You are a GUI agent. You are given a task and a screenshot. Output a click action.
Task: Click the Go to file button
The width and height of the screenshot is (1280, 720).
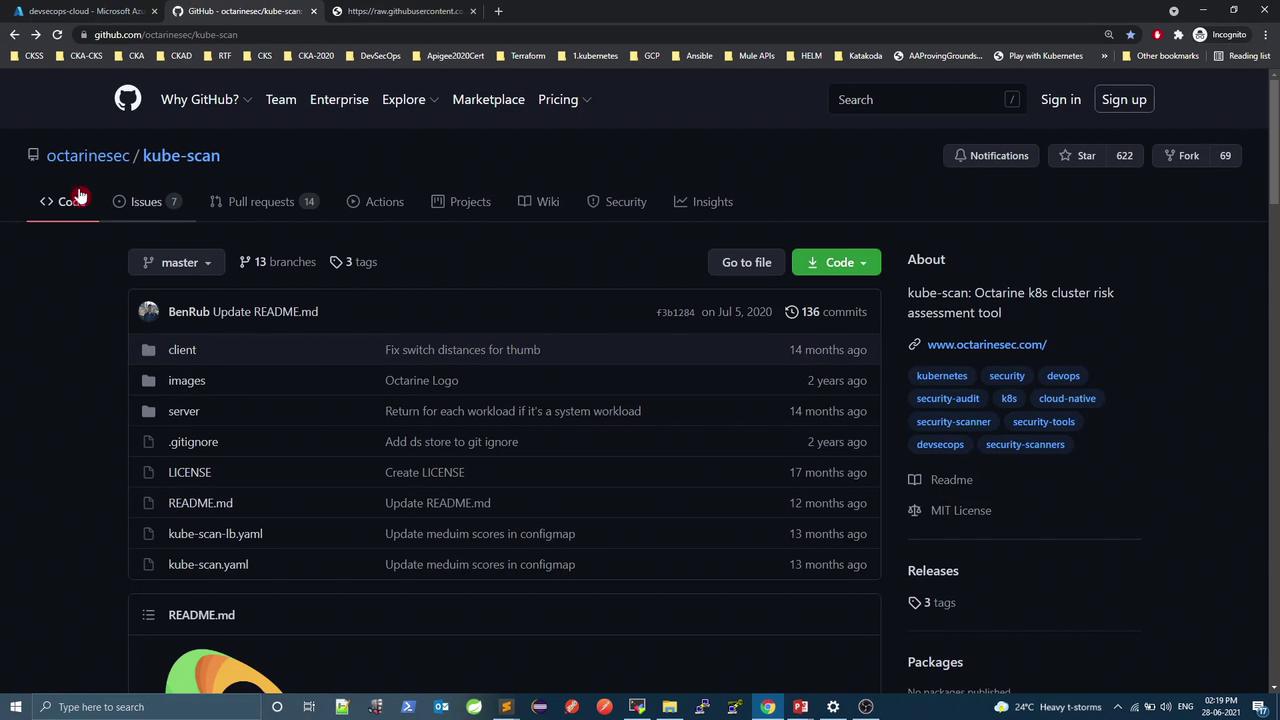coord(746,262)
